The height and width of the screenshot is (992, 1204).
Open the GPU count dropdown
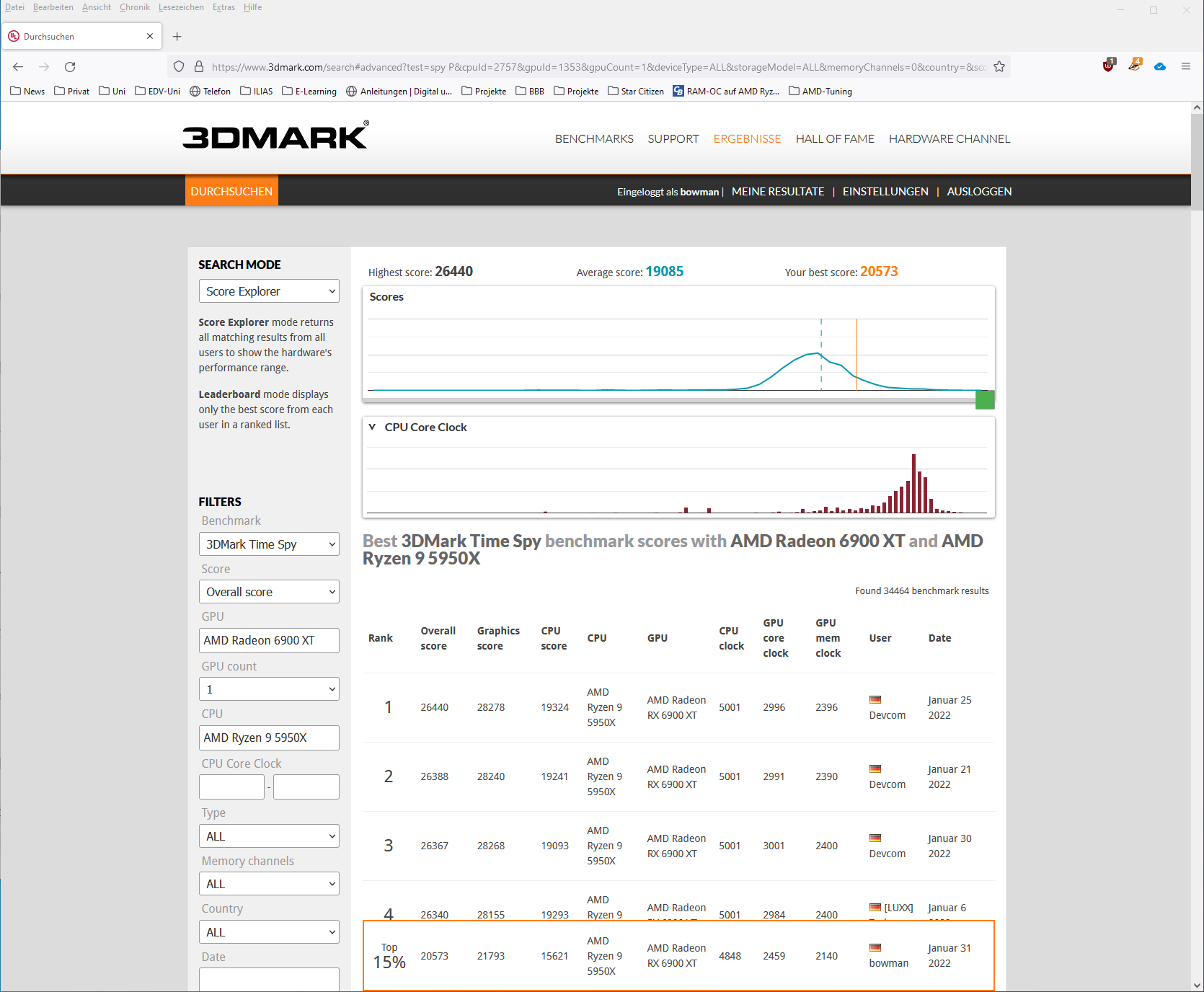coord(269,689)
